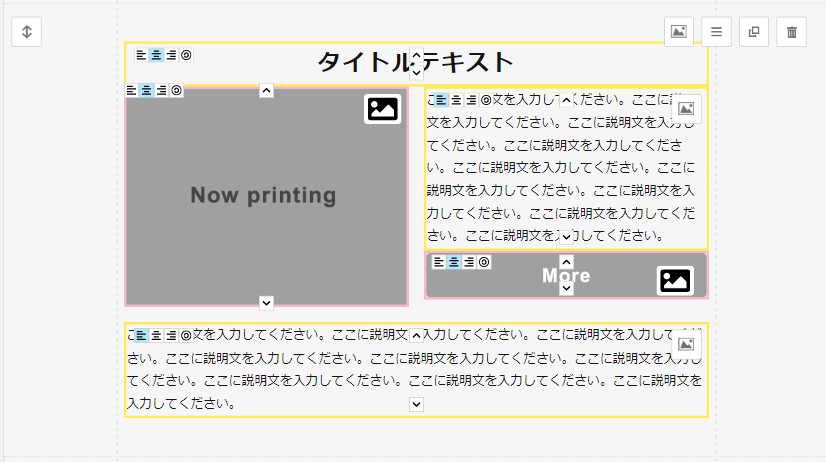Click down chevron below Now printing image
Viewport: 826px width, 462px height.
pos(266,302)
